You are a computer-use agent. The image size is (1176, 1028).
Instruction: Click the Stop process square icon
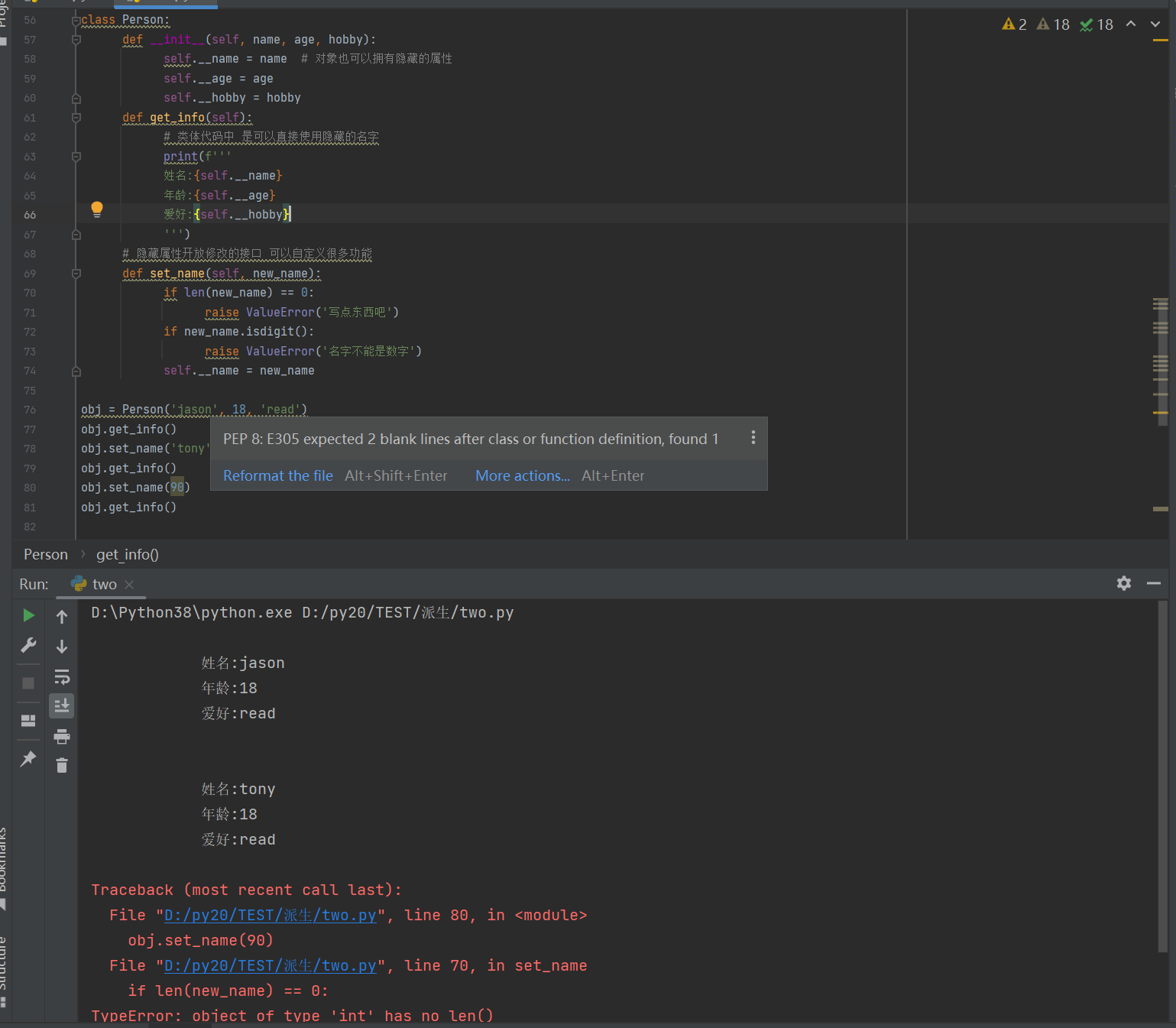coord(28,683)
